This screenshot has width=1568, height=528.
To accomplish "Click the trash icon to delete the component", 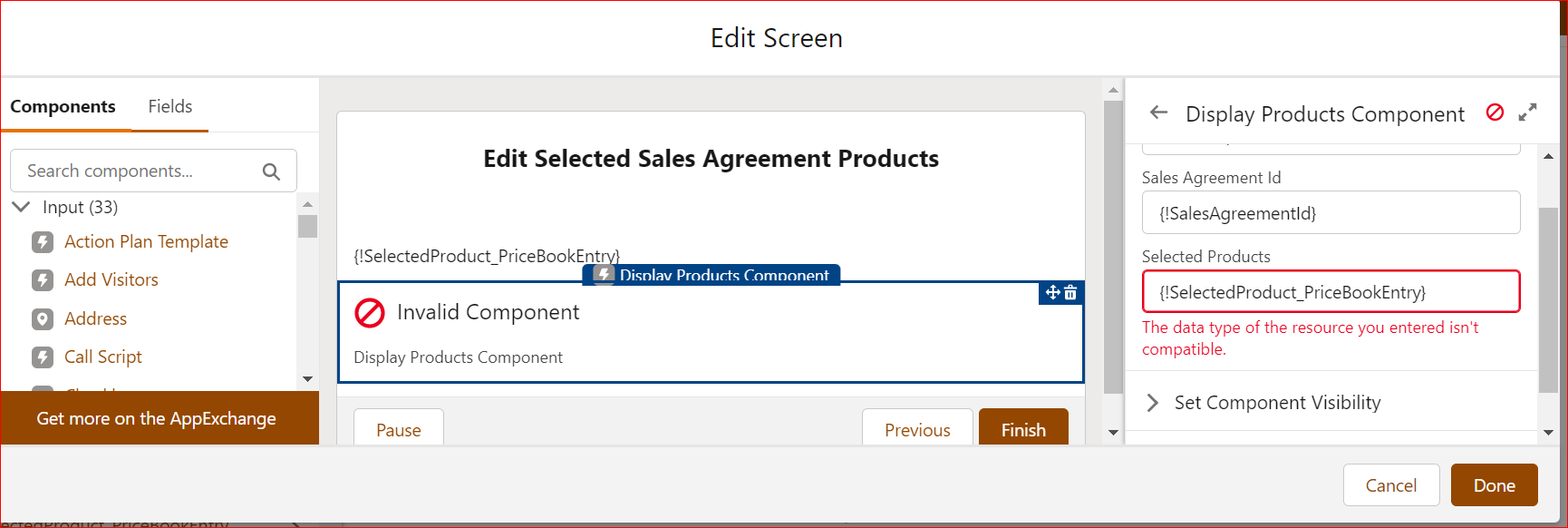I will click(1070, 293).
